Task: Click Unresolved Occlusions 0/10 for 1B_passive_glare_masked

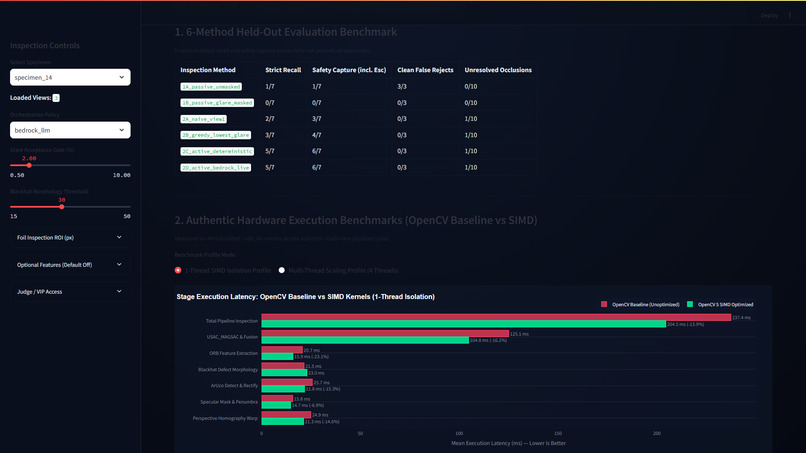Action: 471,103
